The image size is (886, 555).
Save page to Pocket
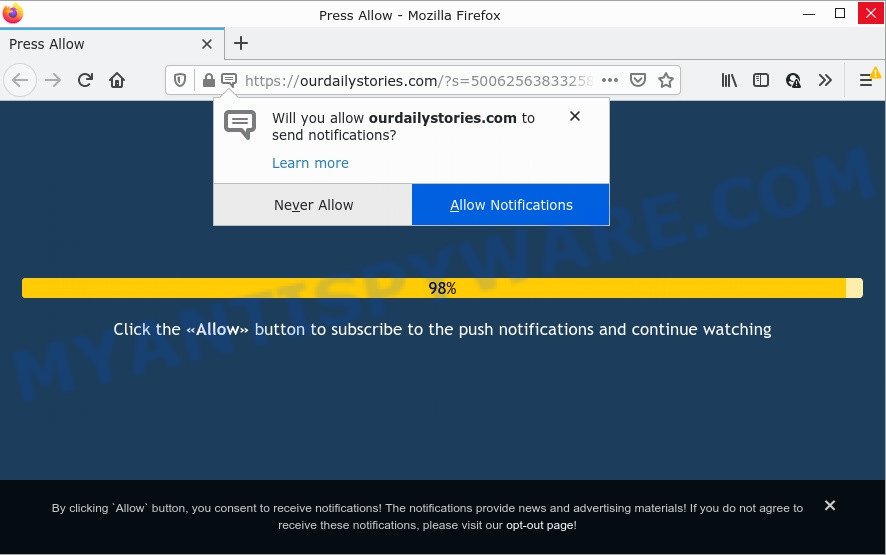pos(638,80)
